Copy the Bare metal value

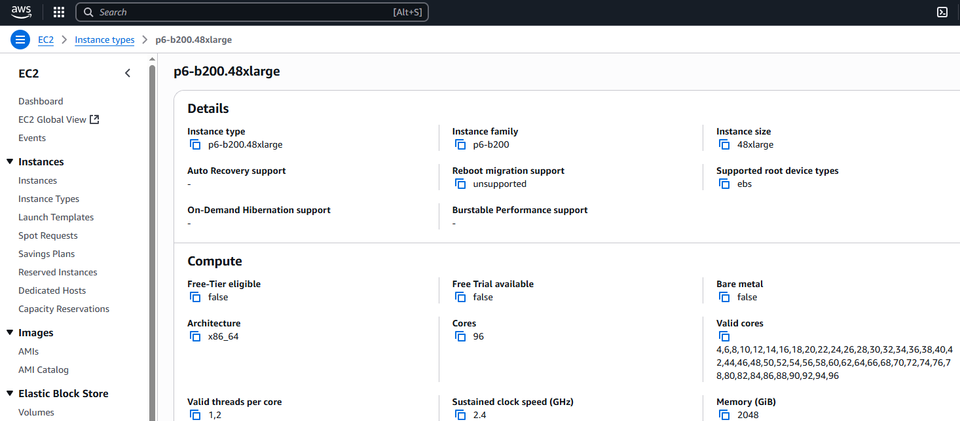[724, 297]
